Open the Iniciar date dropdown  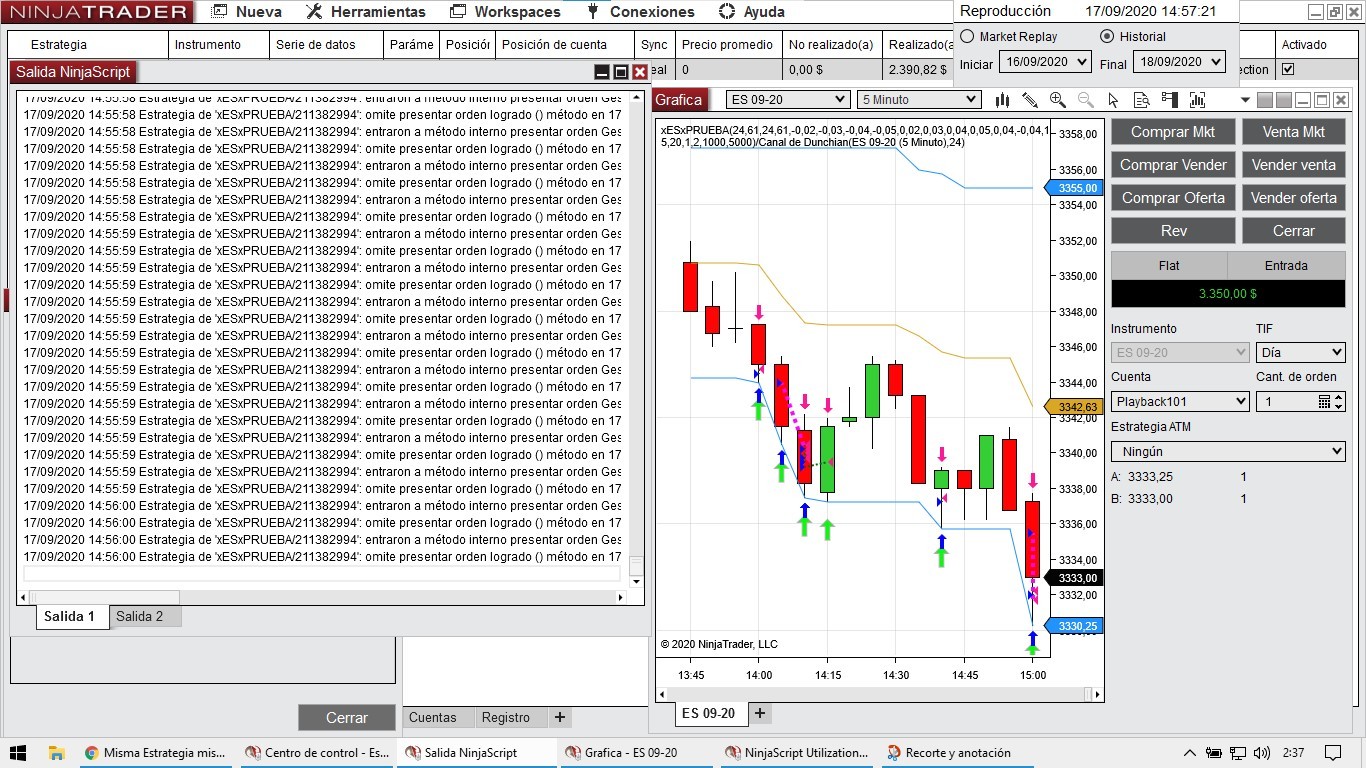[1045, 61]
